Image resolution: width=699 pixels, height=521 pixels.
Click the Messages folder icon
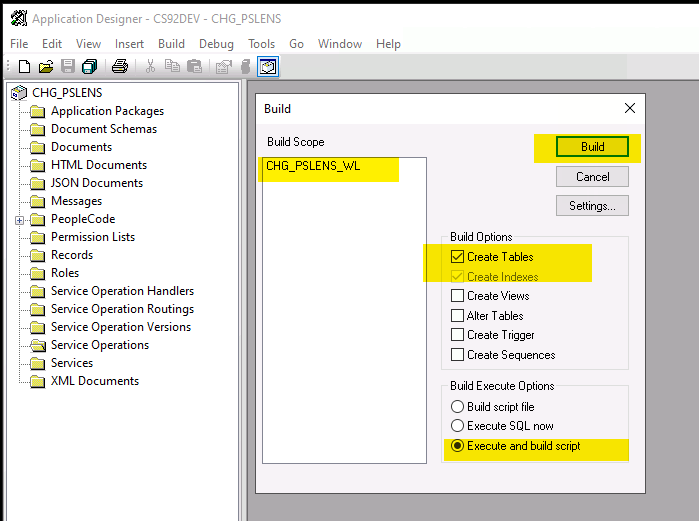38,201
